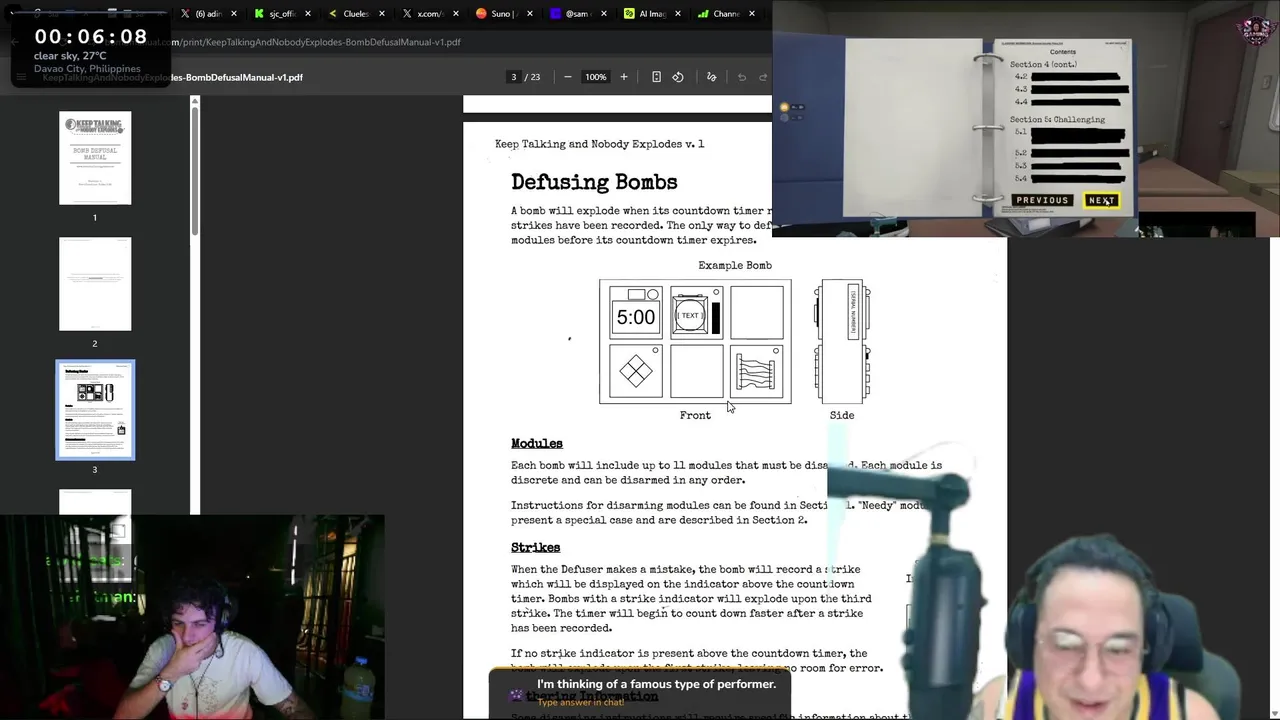Click the 'Side' label under the bomb diagram

click(842, 415)
